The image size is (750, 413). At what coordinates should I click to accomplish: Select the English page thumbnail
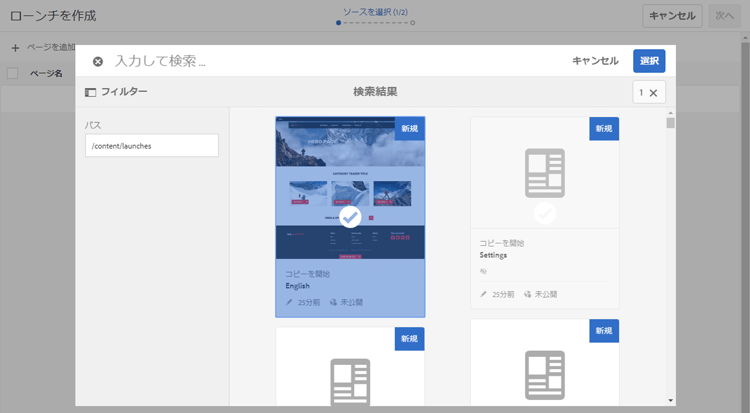350,188
